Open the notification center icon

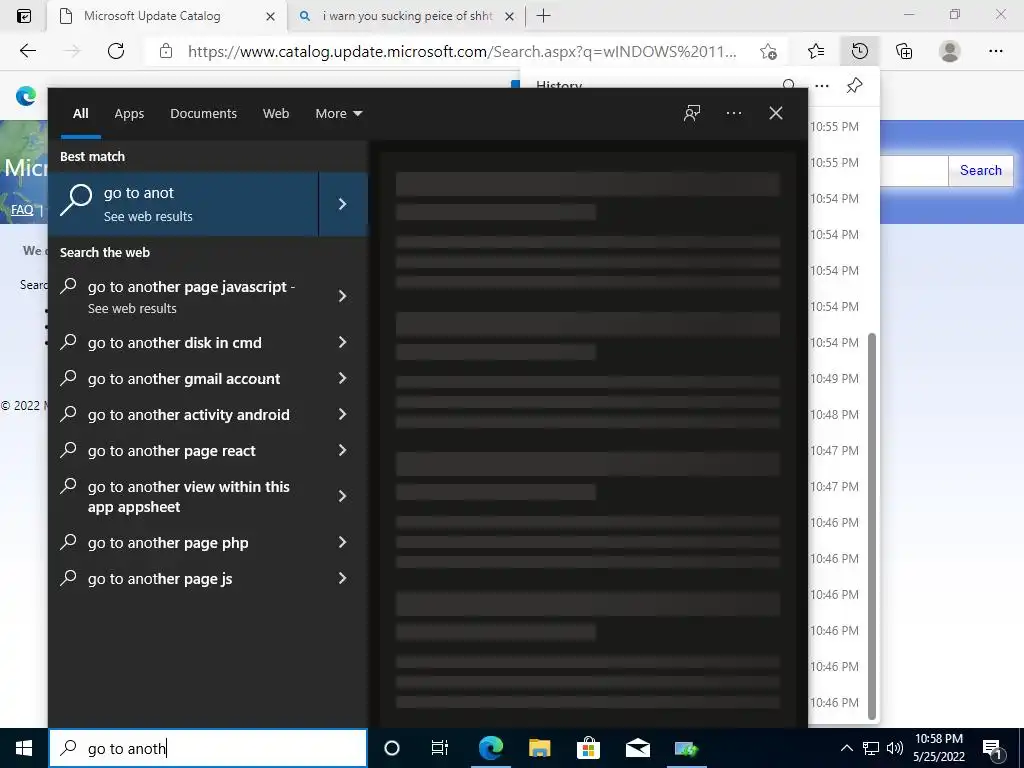[x=993, y=748]
